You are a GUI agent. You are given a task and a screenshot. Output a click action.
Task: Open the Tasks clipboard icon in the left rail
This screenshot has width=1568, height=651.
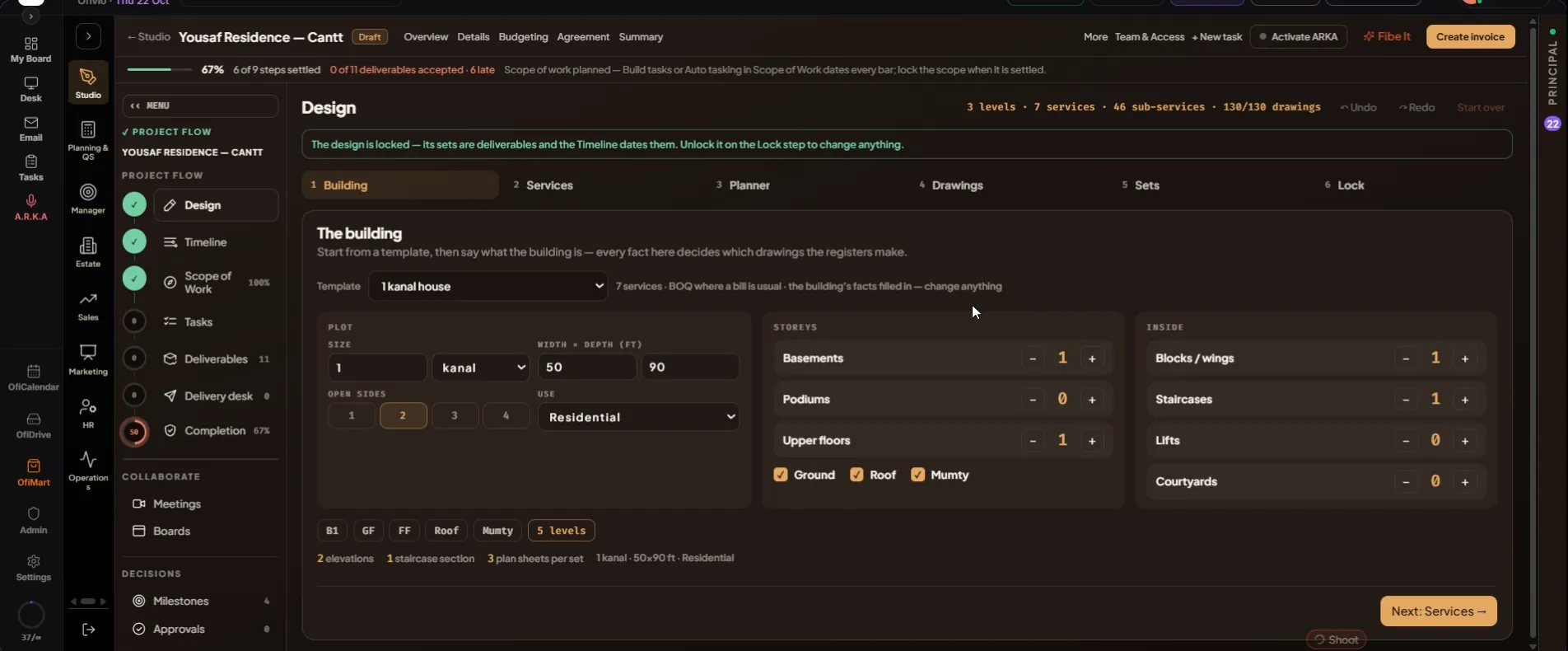click(30, 168)
